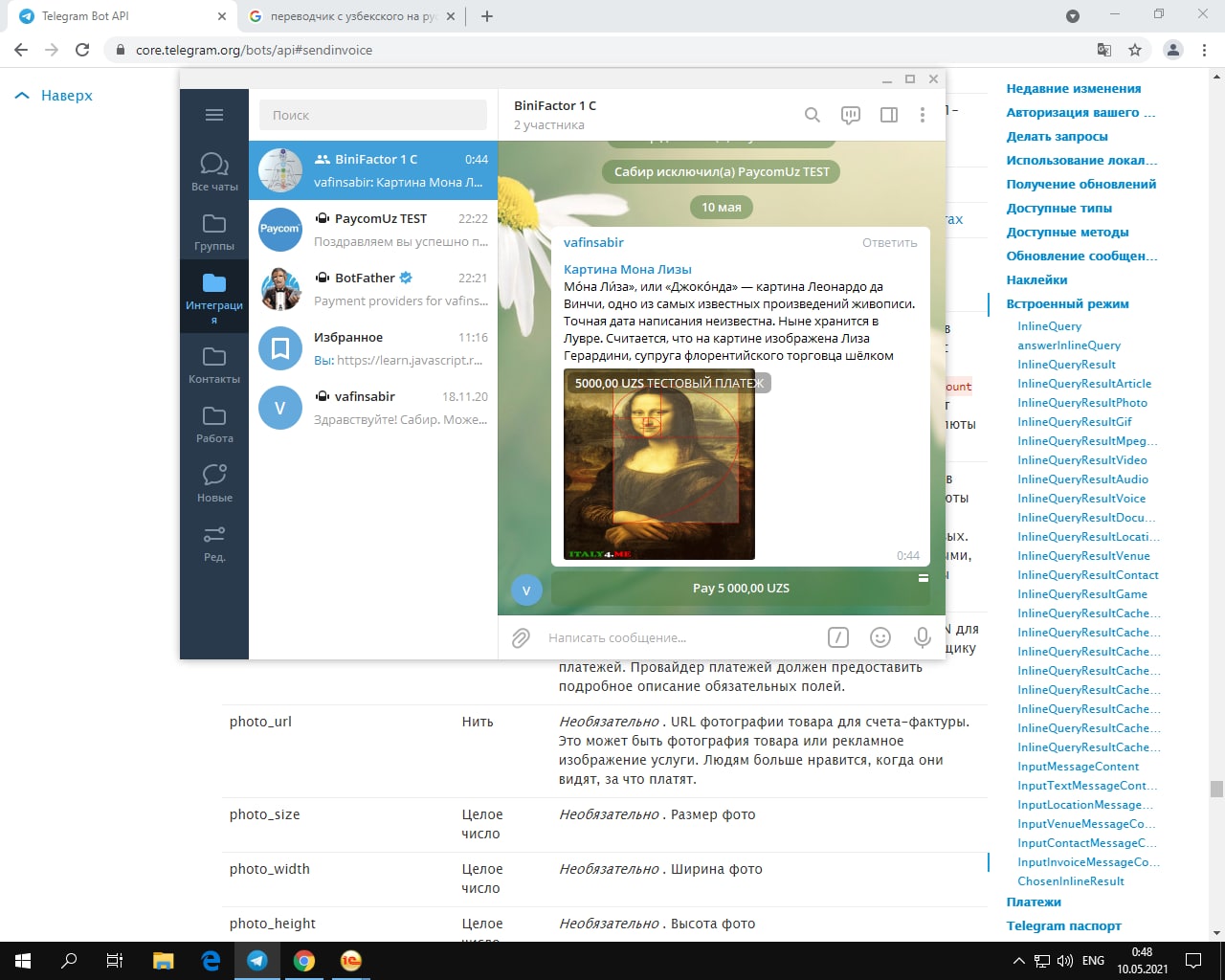Click the Telegram search field 'Поиск'

[x=373, y=115]
